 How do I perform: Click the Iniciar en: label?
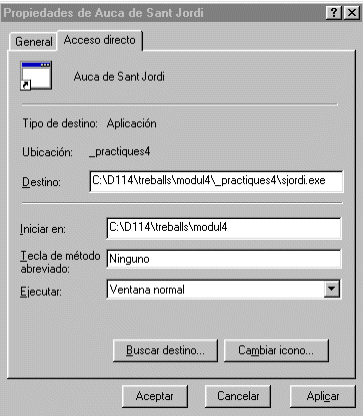(43, 229)
